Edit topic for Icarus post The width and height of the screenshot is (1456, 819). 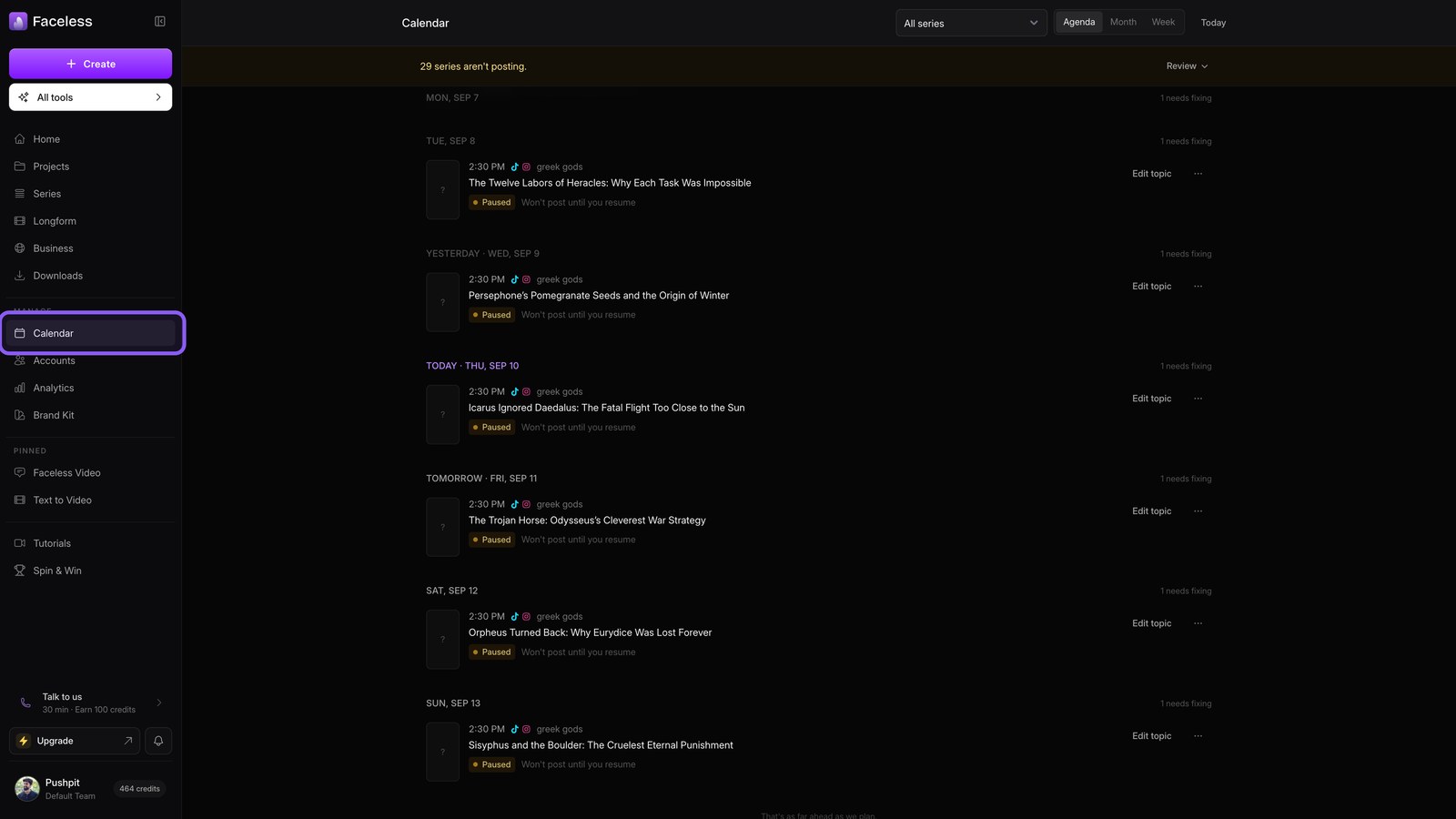(1151, 399)
